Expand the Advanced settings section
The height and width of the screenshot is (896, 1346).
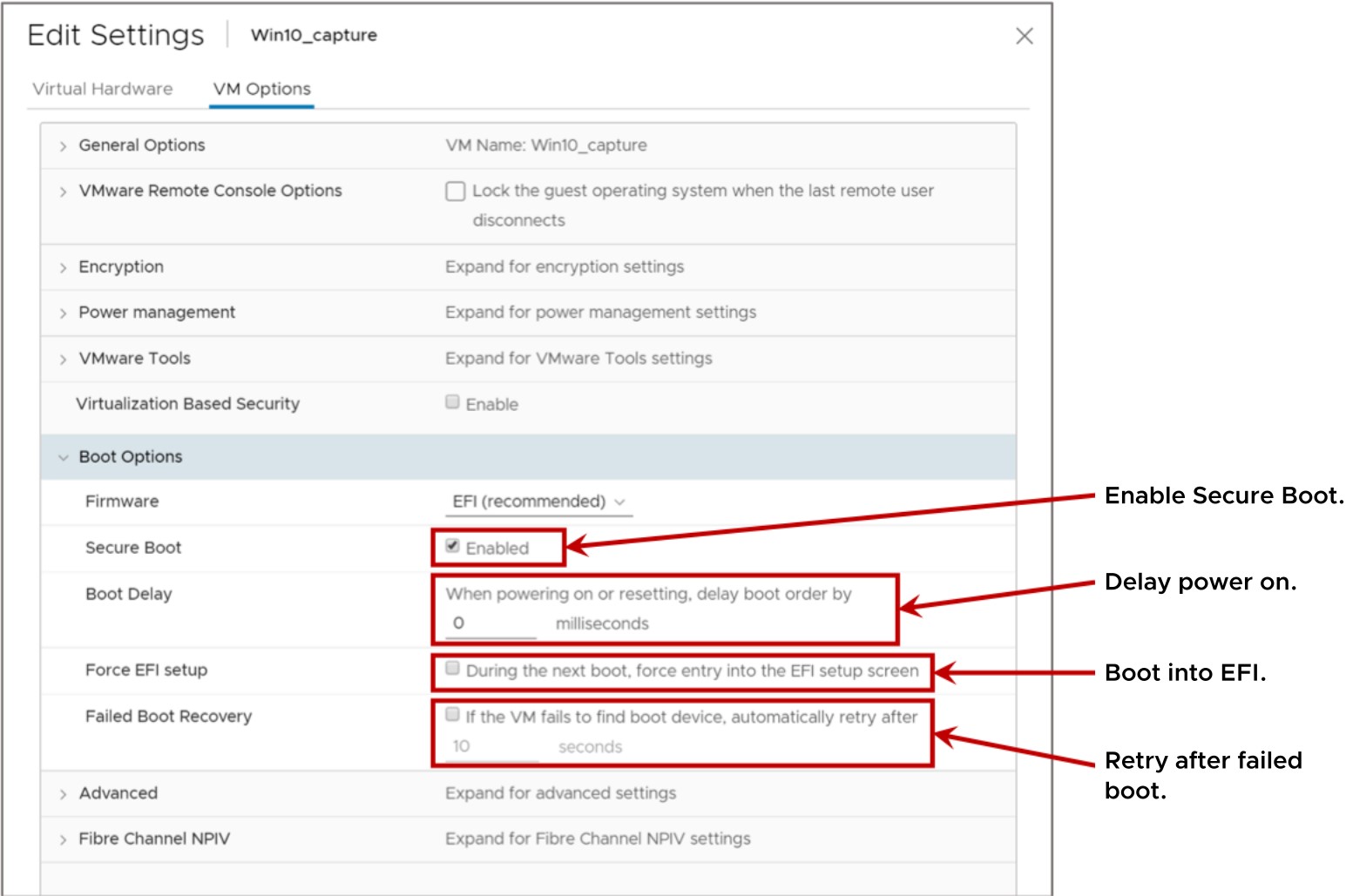tap(63, 794)
